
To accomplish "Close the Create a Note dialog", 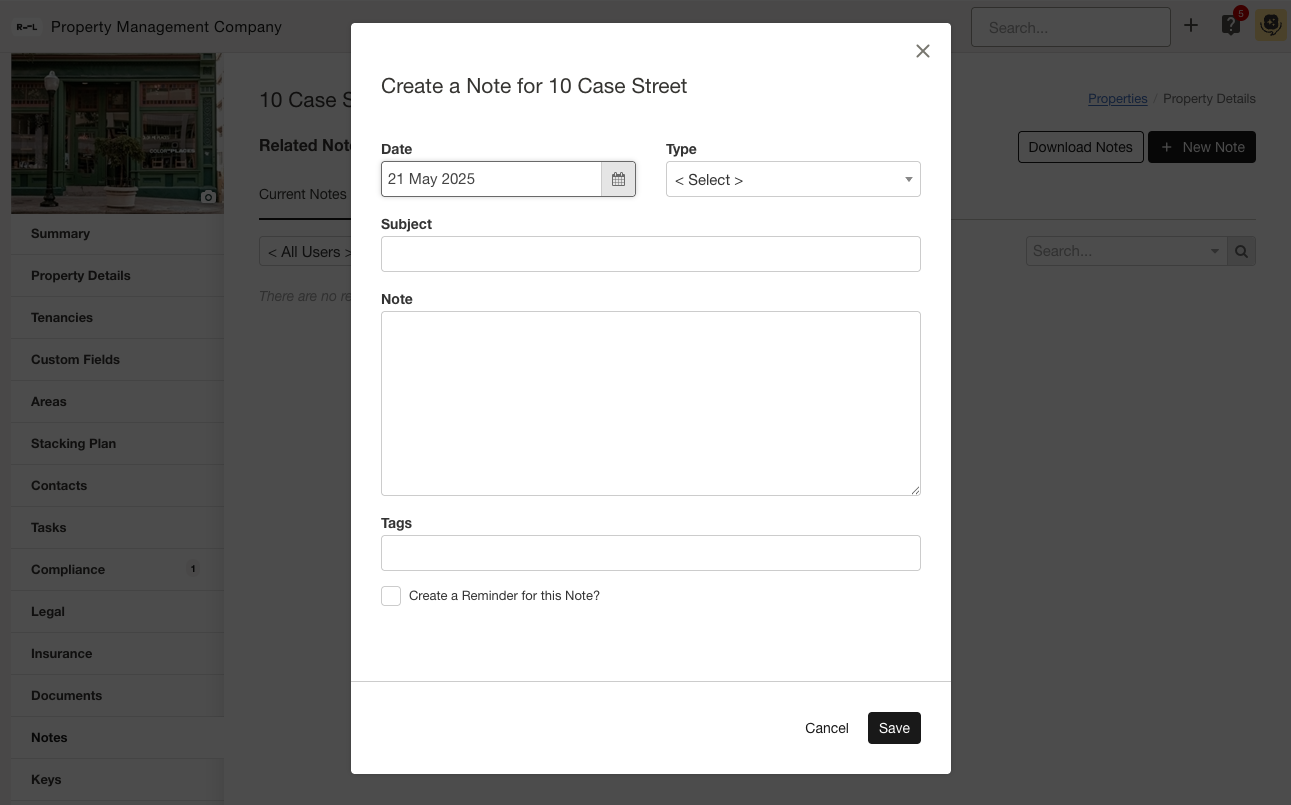I will pos(922,51).
